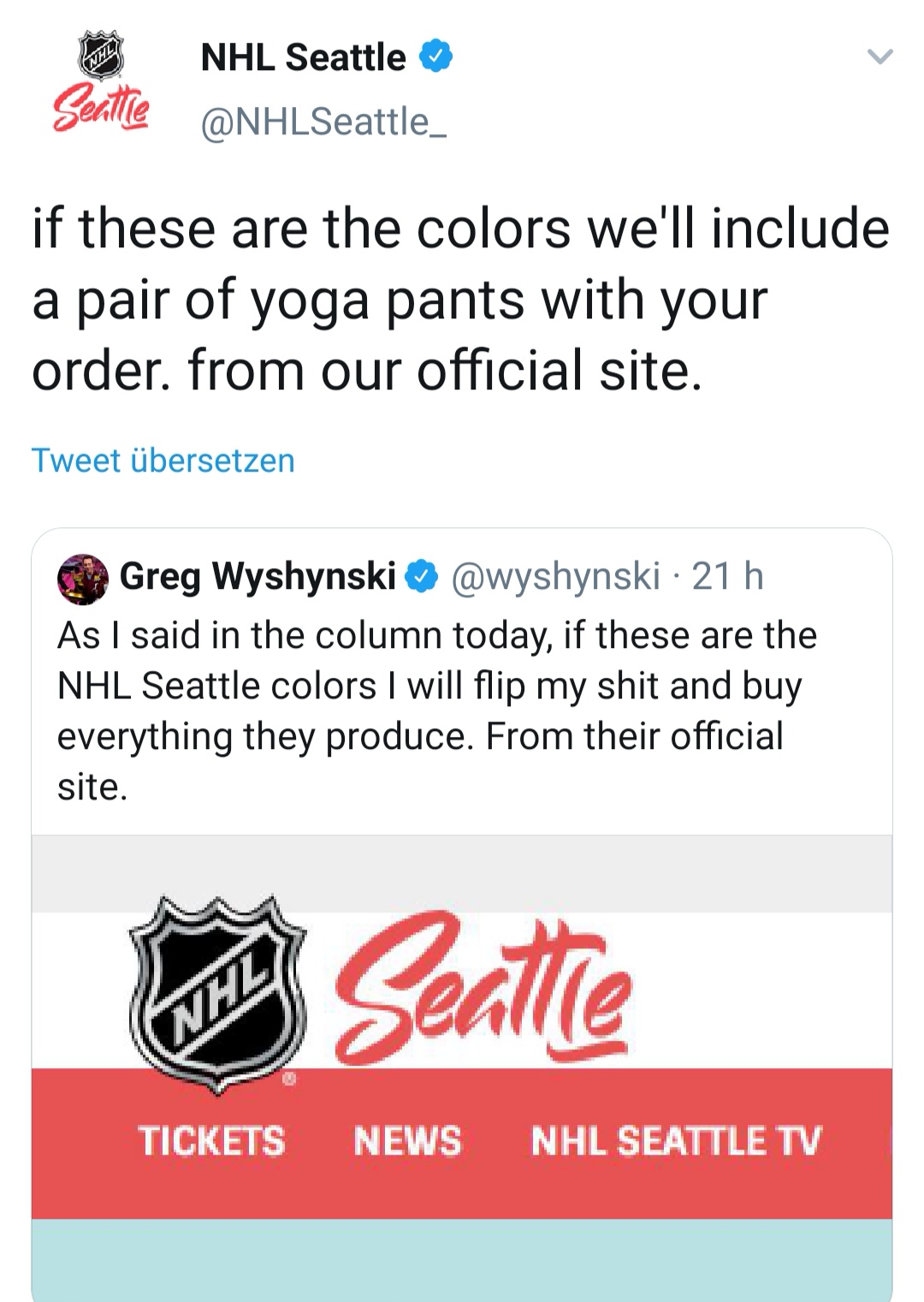Open the tweet options chevron dropdown

tap(880, 57)
